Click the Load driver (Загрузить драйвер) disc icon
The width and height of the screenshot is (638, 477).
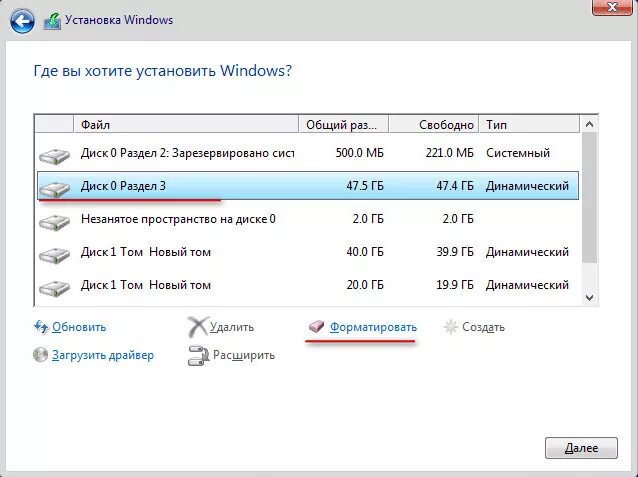tap(41, 354)
